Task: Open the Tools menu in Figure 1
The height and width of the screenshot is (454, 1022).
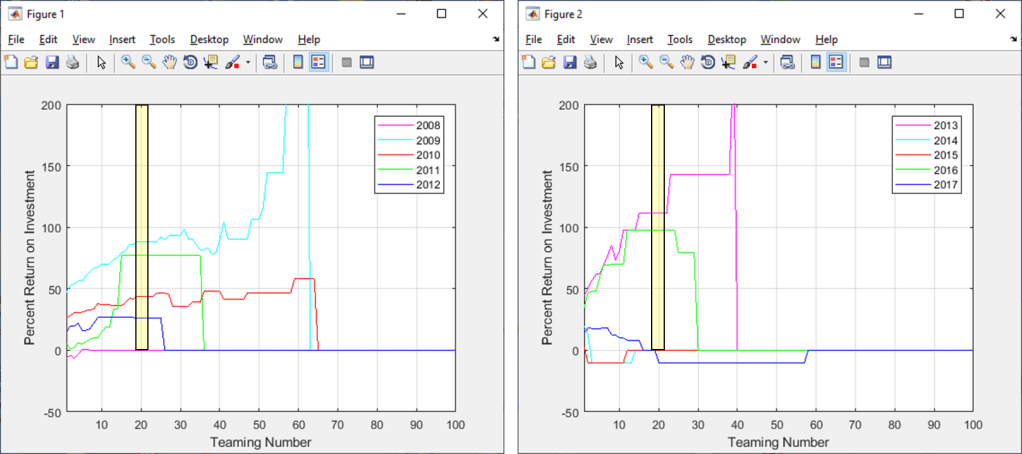Action: click(x=162, y=40)
